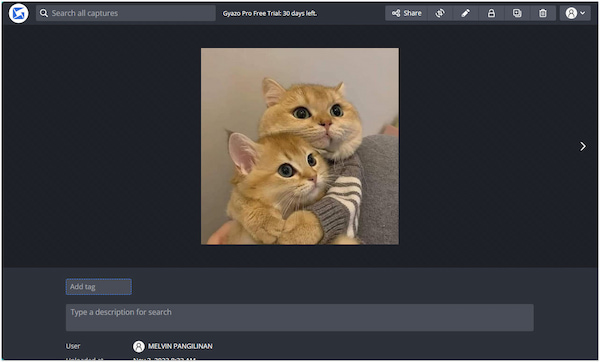Click the description for search box
600x362 pixels.
coord(300,318)
